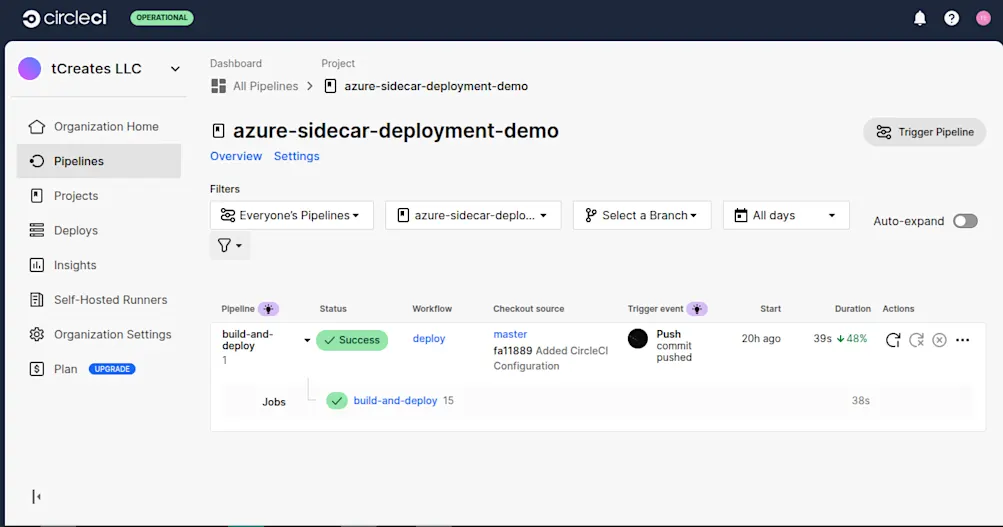Click the Rerun workflow icon
The width and height of the screenshot is (1003, 527).
893,340
